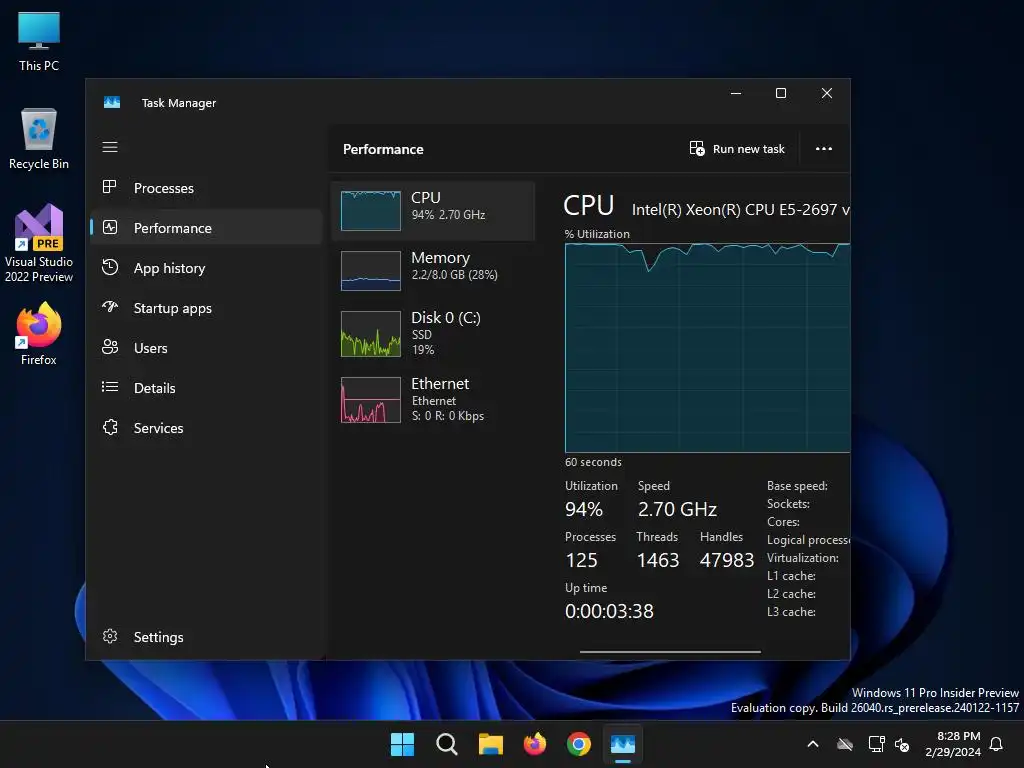Maximize the Task Manager window
This screenshot has height=768, width=1024.
[780, 93]
